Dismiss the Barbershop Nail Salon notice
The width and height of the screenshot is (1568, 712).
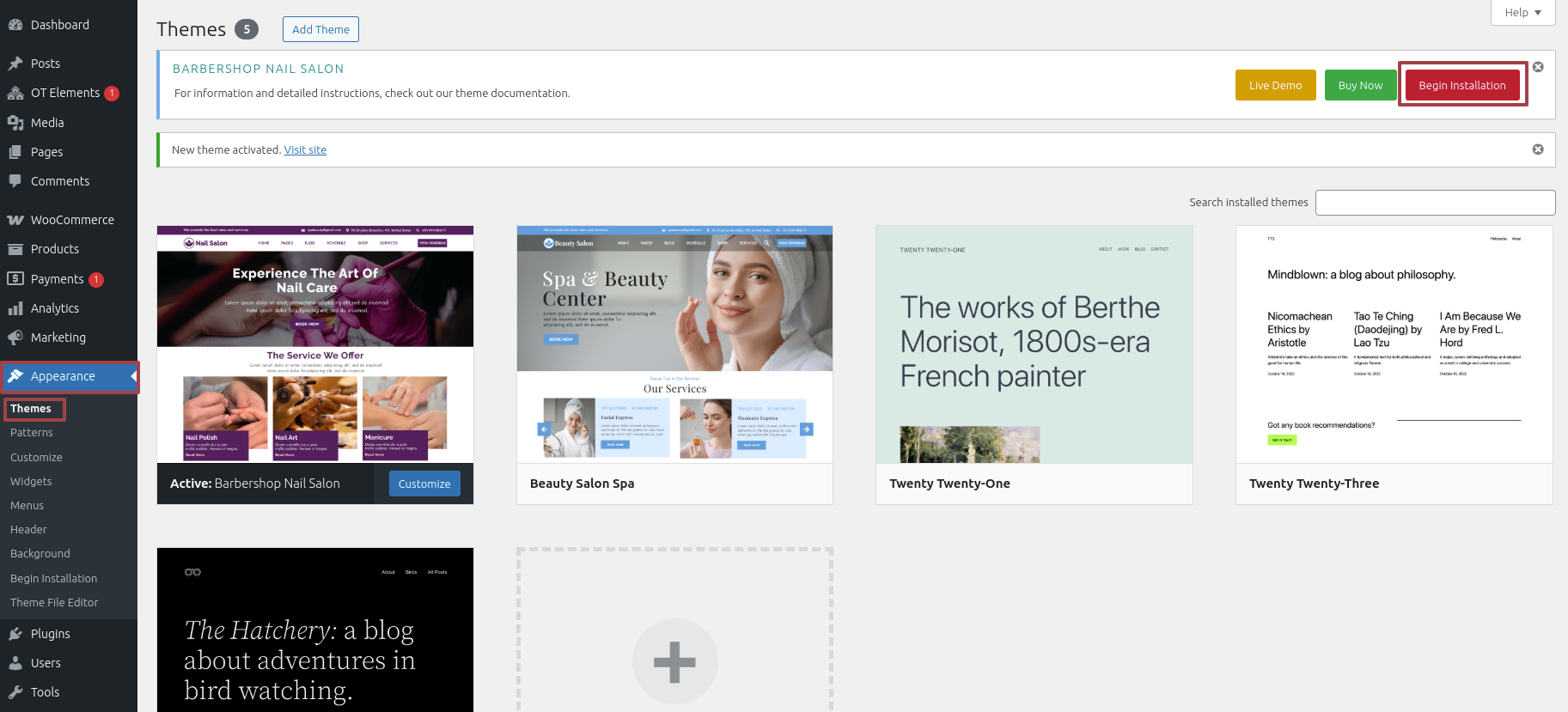pos(1538,67)
